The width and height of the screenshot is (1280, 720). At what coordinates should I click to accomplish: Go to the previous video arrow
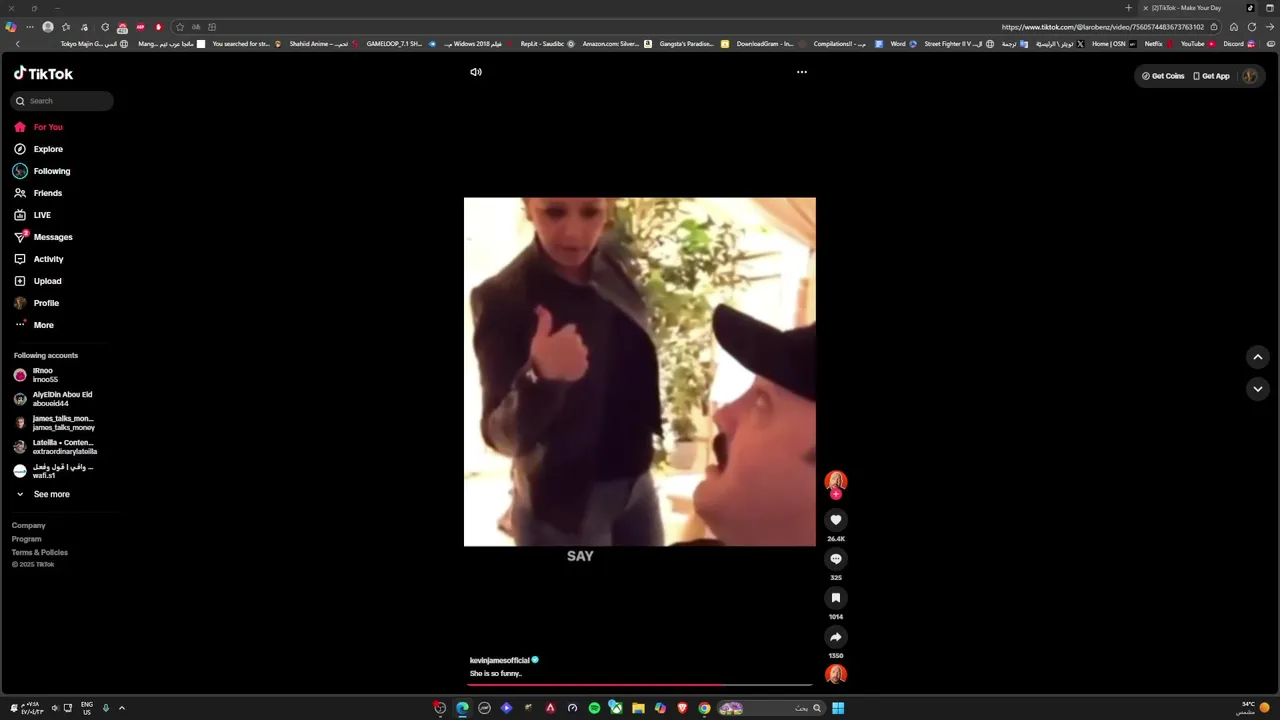pyautogui.click(x=1258, y=357)
